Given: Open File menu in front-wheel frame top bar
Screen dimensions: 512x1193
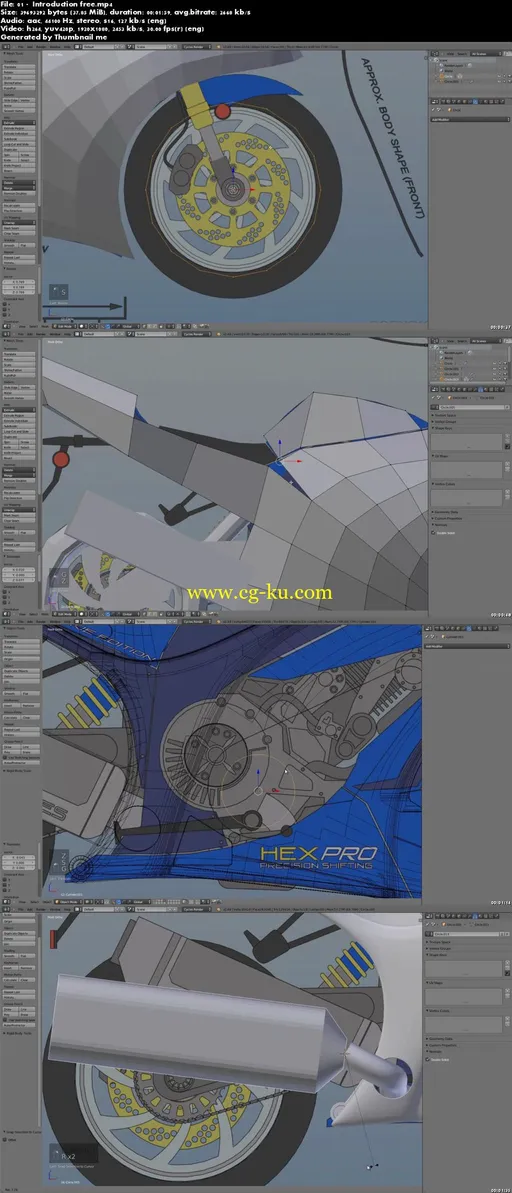Looking at the screenshot, I should tap(20, 46).
